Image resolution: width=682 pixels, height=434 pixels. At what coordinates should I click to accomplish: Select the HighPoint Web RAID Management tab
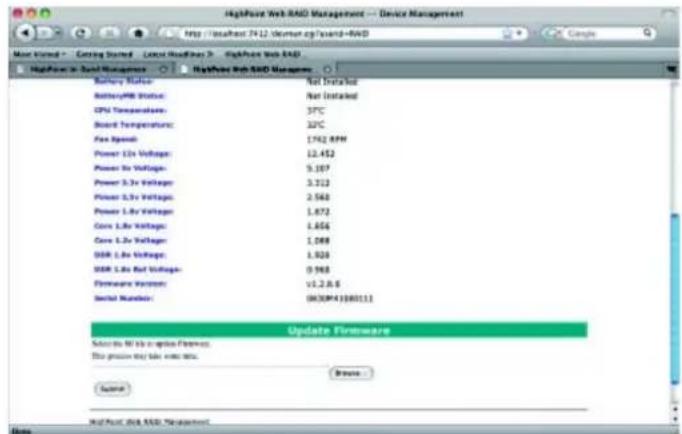click(252, 70)
